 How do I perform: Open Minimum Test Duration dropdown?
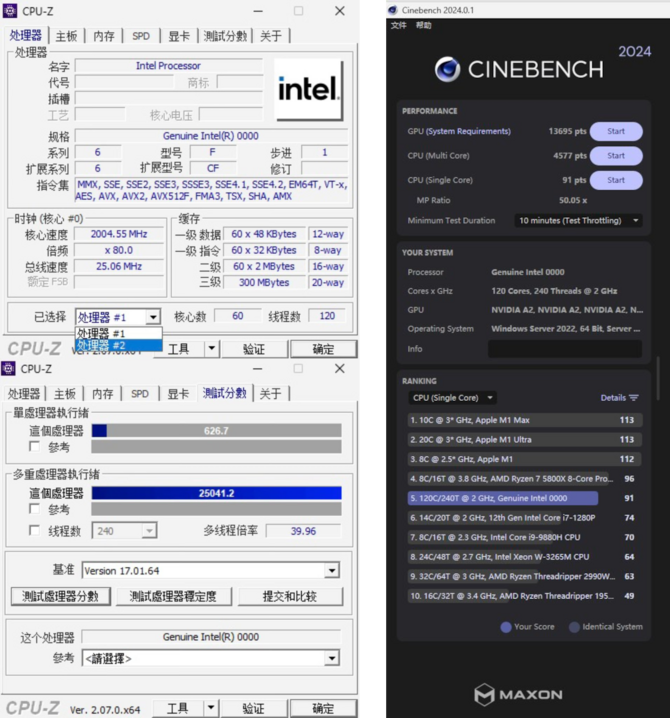[x=578, y=221]
